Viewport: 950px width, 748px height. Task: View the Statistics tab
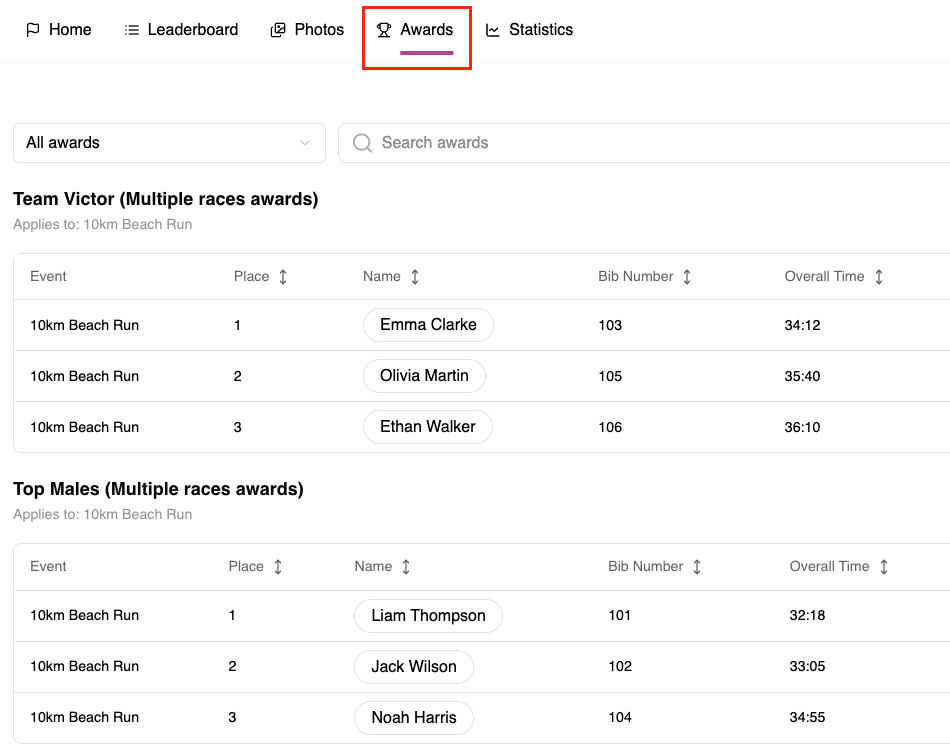coord(529,30)
